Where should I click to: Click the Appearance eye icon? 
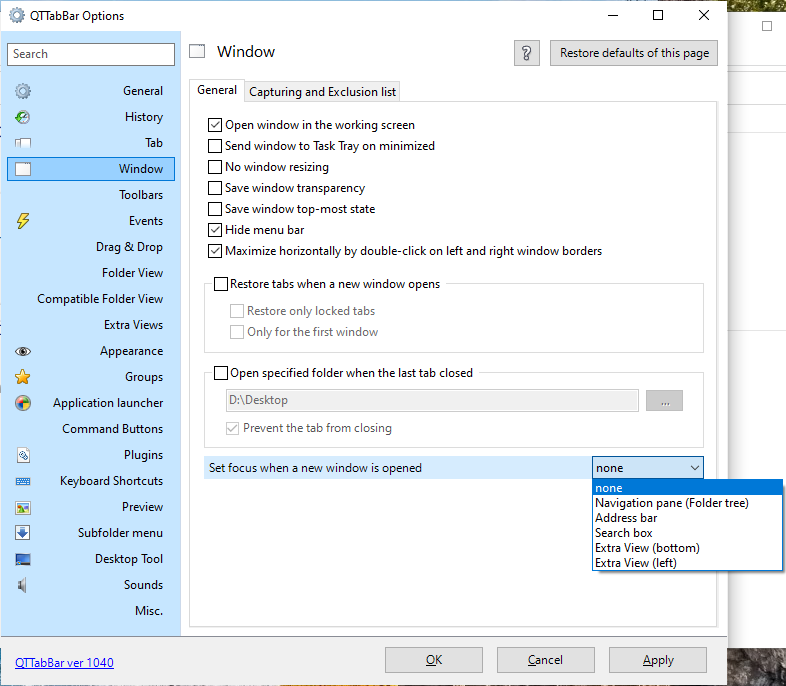pos(23,351)
